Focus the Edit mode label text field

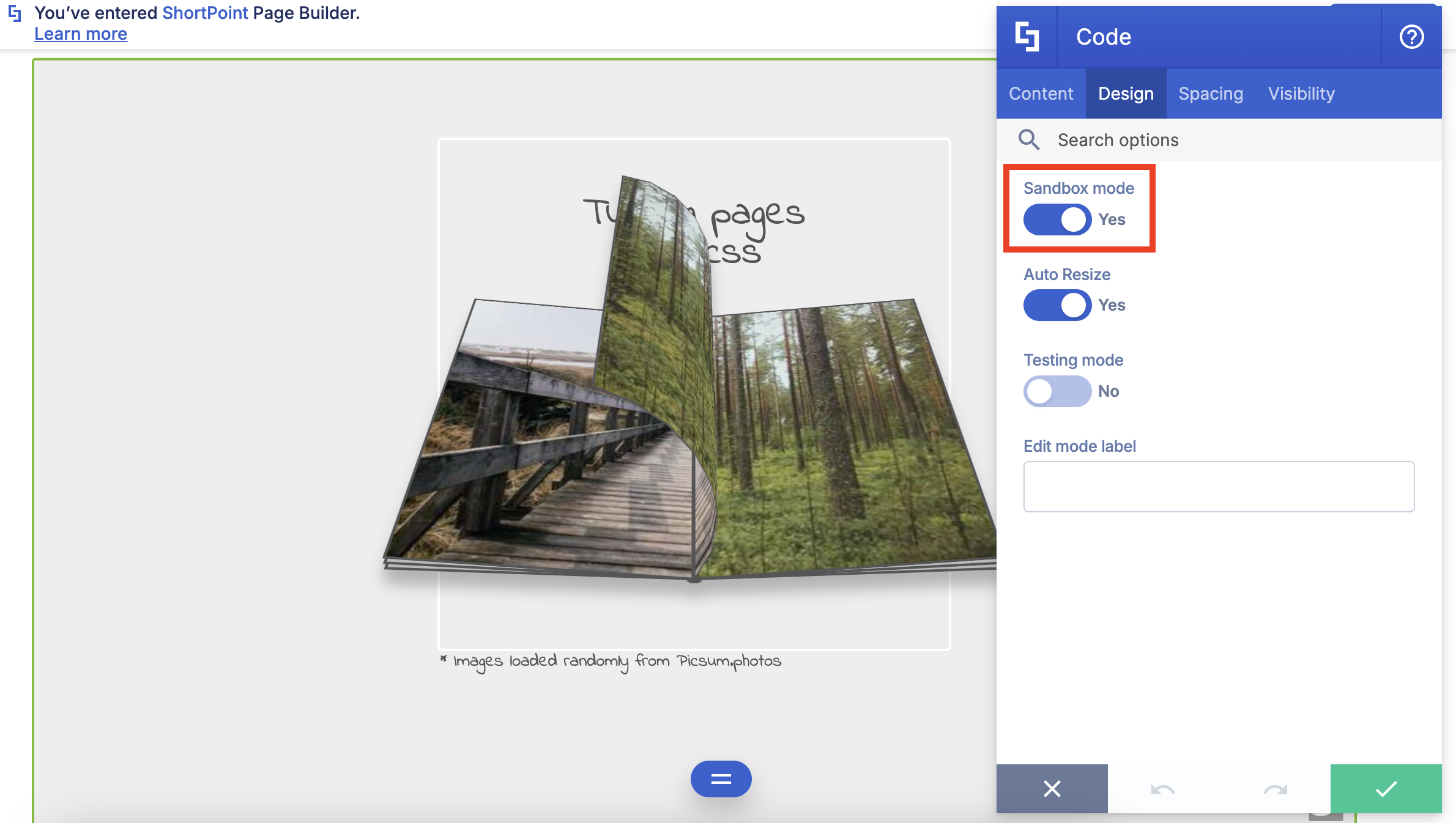[x=1218, y=487]
